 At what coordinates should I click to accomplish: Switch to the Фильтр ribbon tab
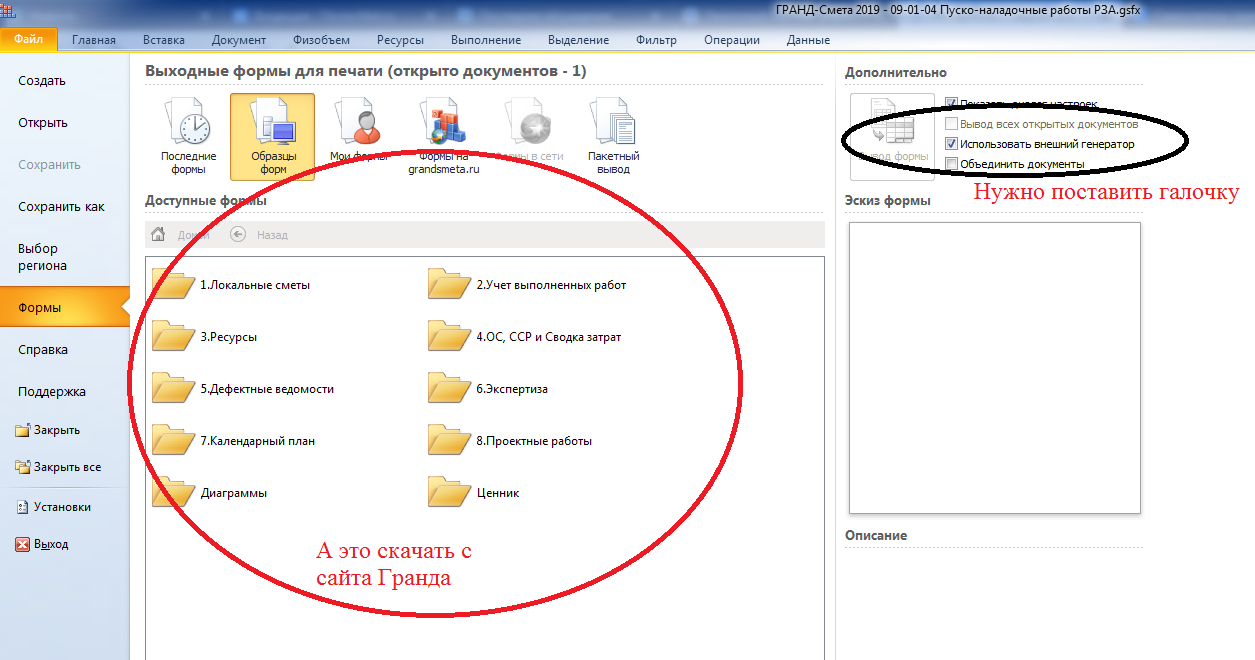(656, 40)
